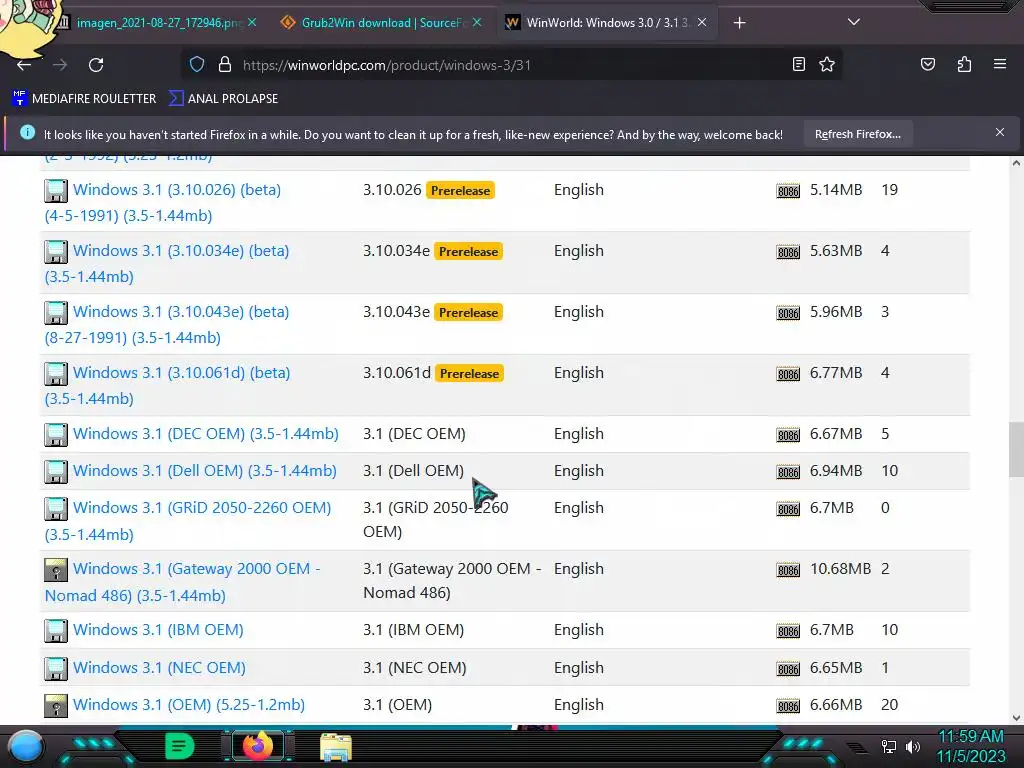
Task: Dismiss the refresh Firefox notification bar
Action: [x=999, y=133]
